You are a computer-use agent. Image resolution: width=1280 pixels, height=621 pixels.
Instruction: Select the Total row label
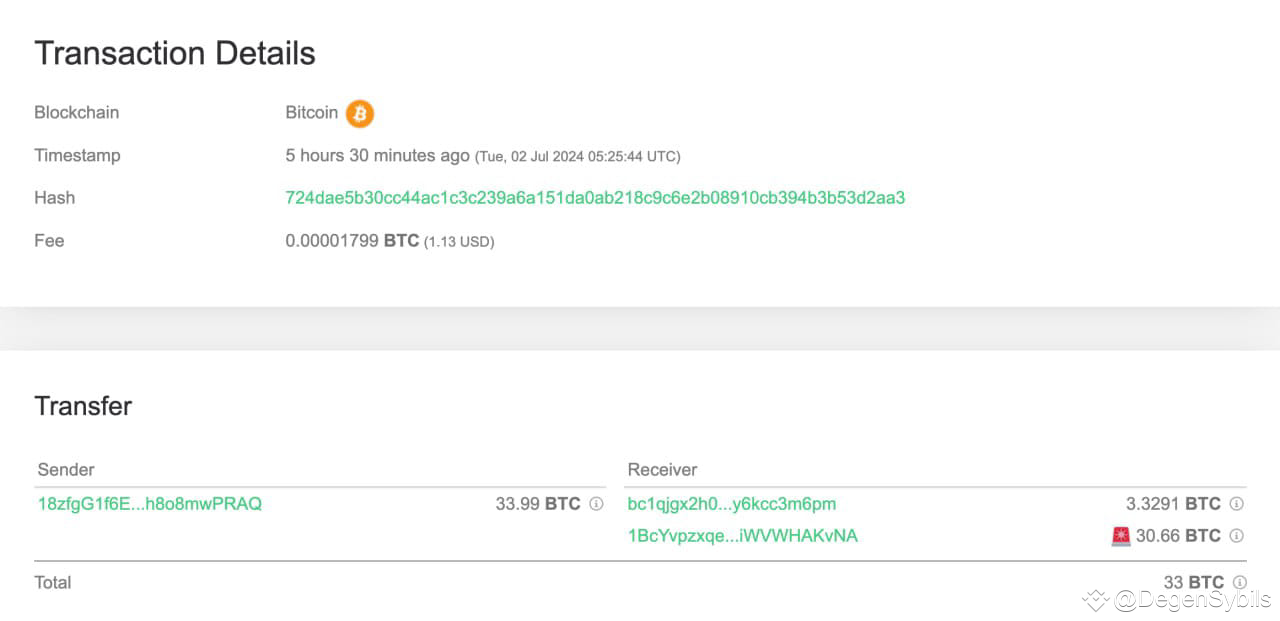click(53, 582)
